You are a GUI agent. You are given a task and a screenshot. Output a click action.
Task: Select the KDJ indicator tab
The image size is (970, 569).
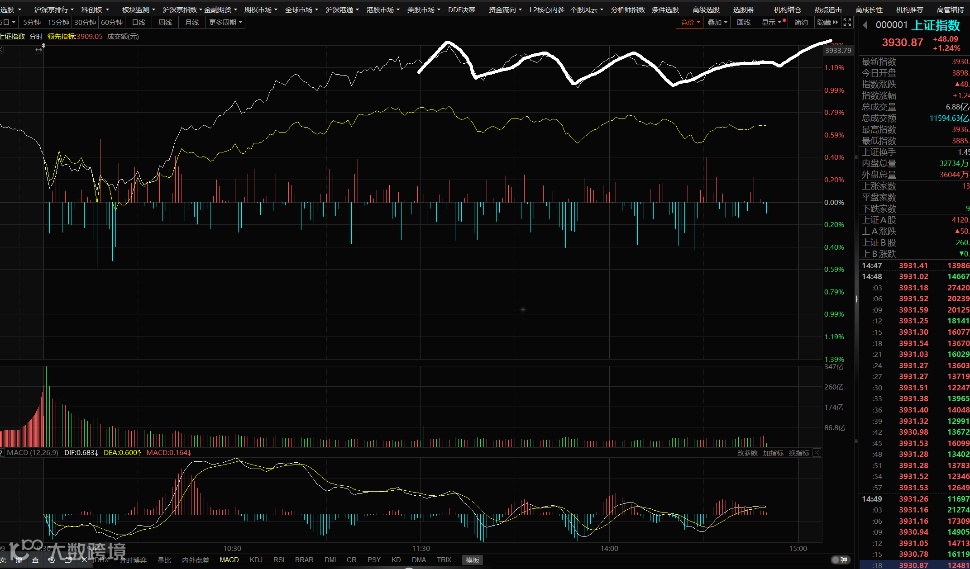(x=255, y=560)
